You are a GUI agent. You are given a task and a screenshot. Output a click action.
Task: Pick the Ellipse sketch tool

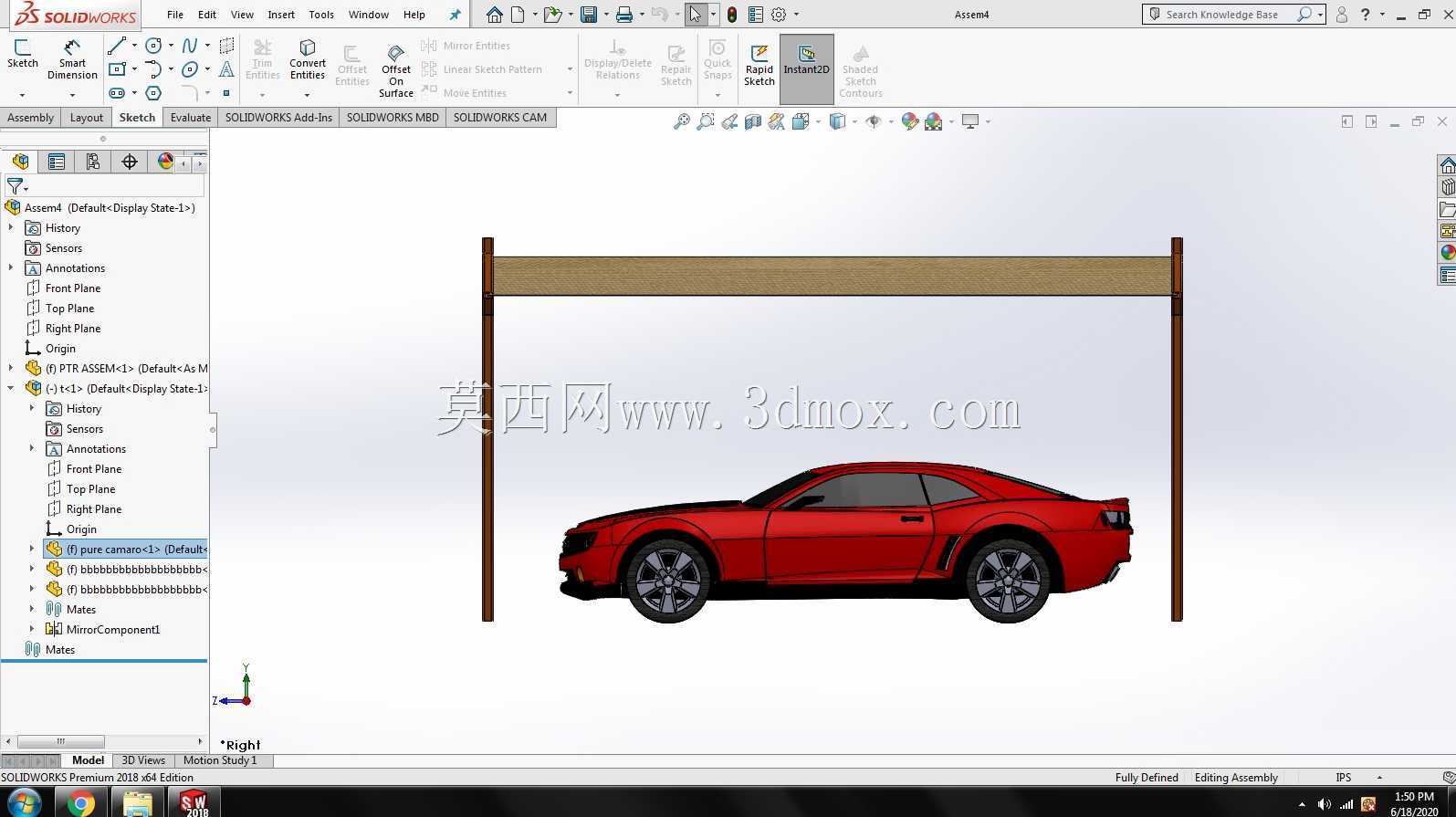coord(190,68)
